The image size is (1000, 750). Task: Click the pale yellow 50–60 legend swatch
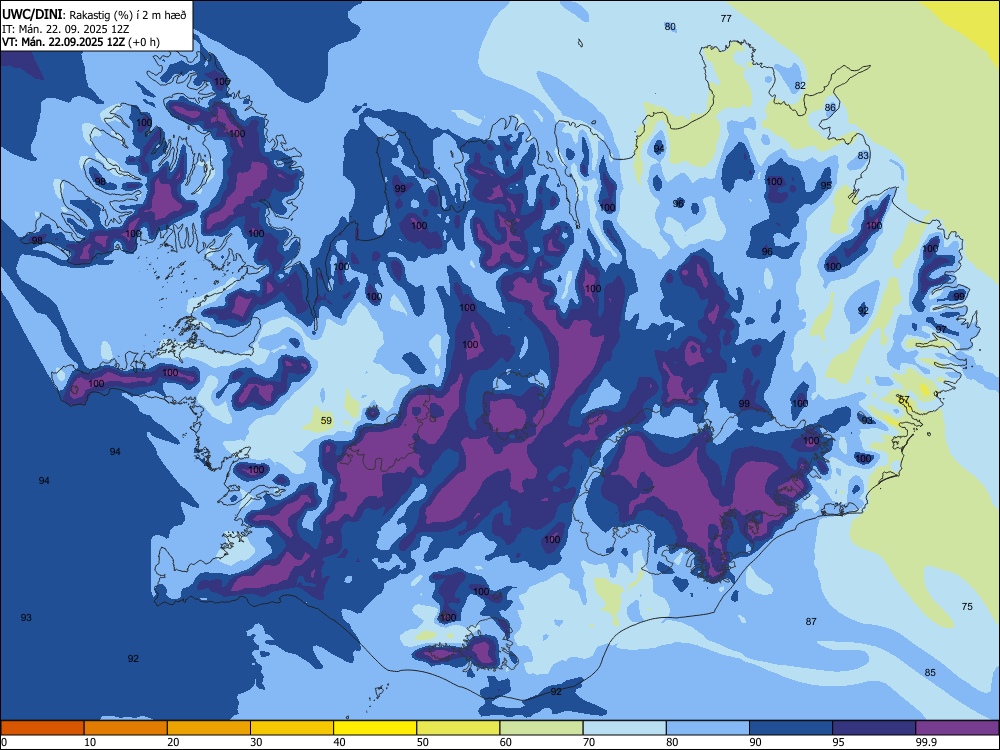(458, 728)
